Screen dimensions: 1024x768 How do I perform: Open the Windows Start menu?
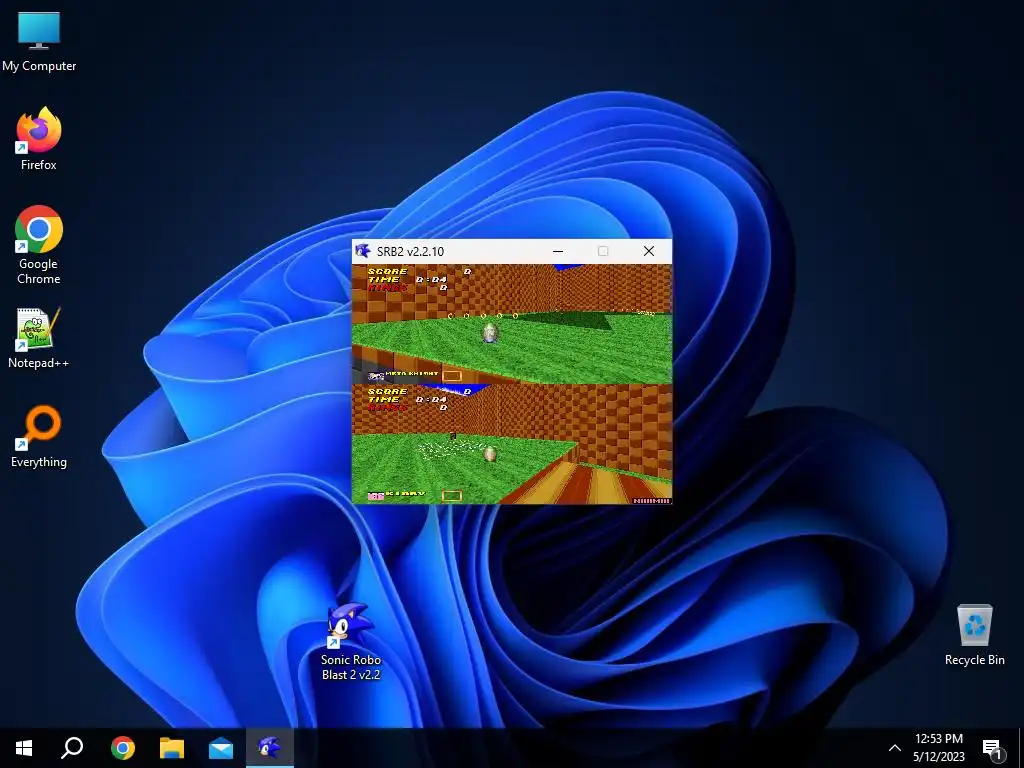(24, 748)
